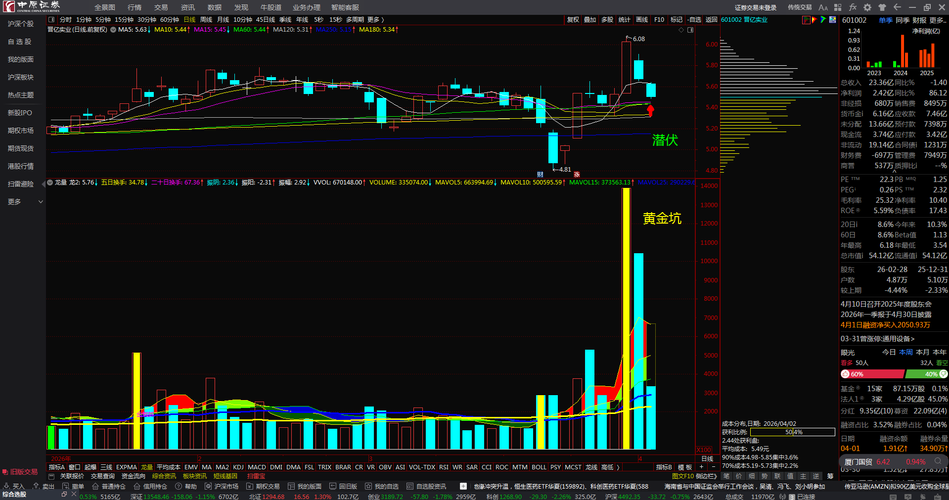Click the red 涨 marker below the candlesticks
Image resolution: width=949 pixels, height=500 pixels.
(577, 174)
